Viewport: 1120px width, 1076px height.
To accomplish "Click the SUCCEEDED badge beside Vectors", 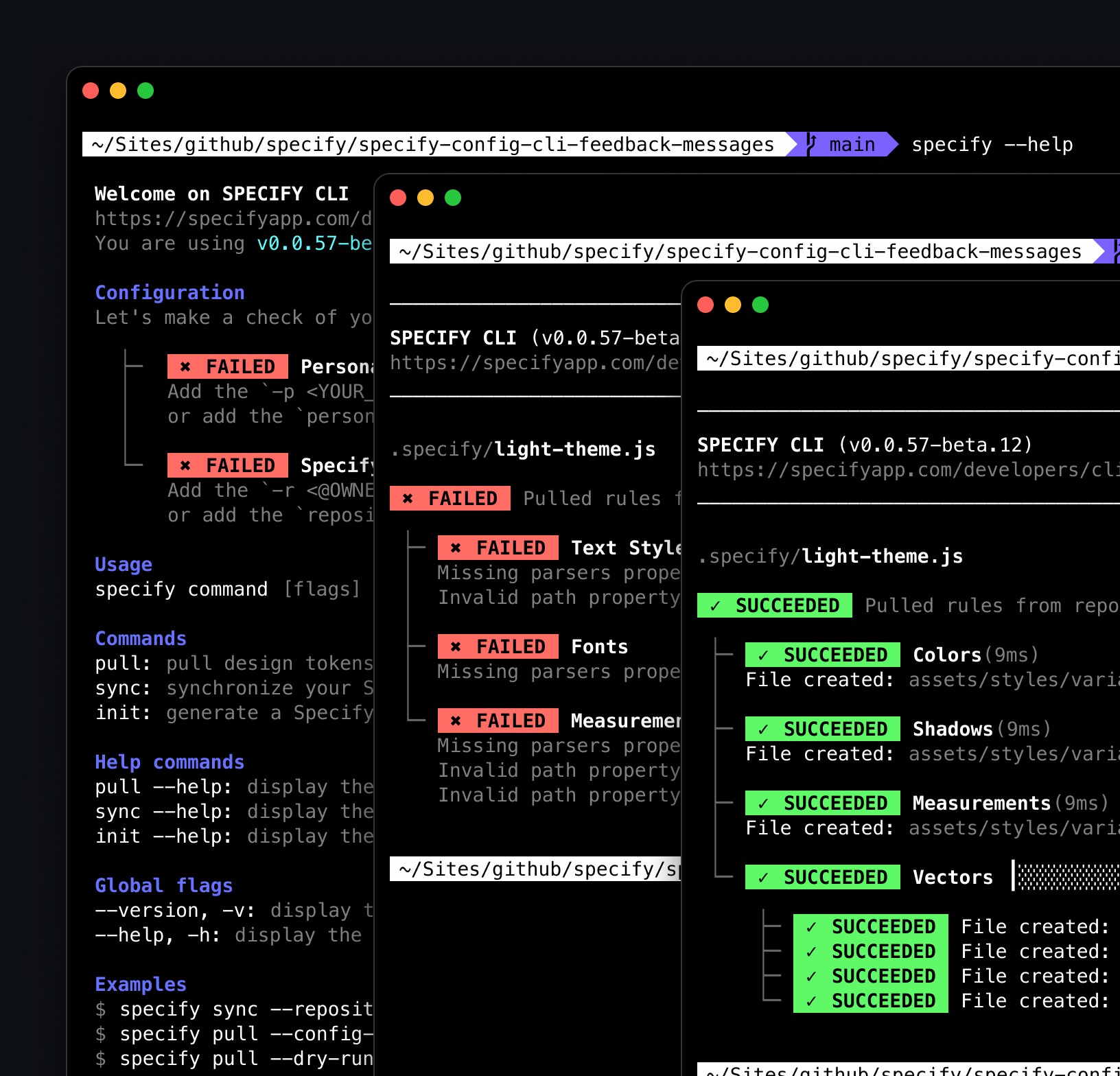I will (x=823, y=877).
